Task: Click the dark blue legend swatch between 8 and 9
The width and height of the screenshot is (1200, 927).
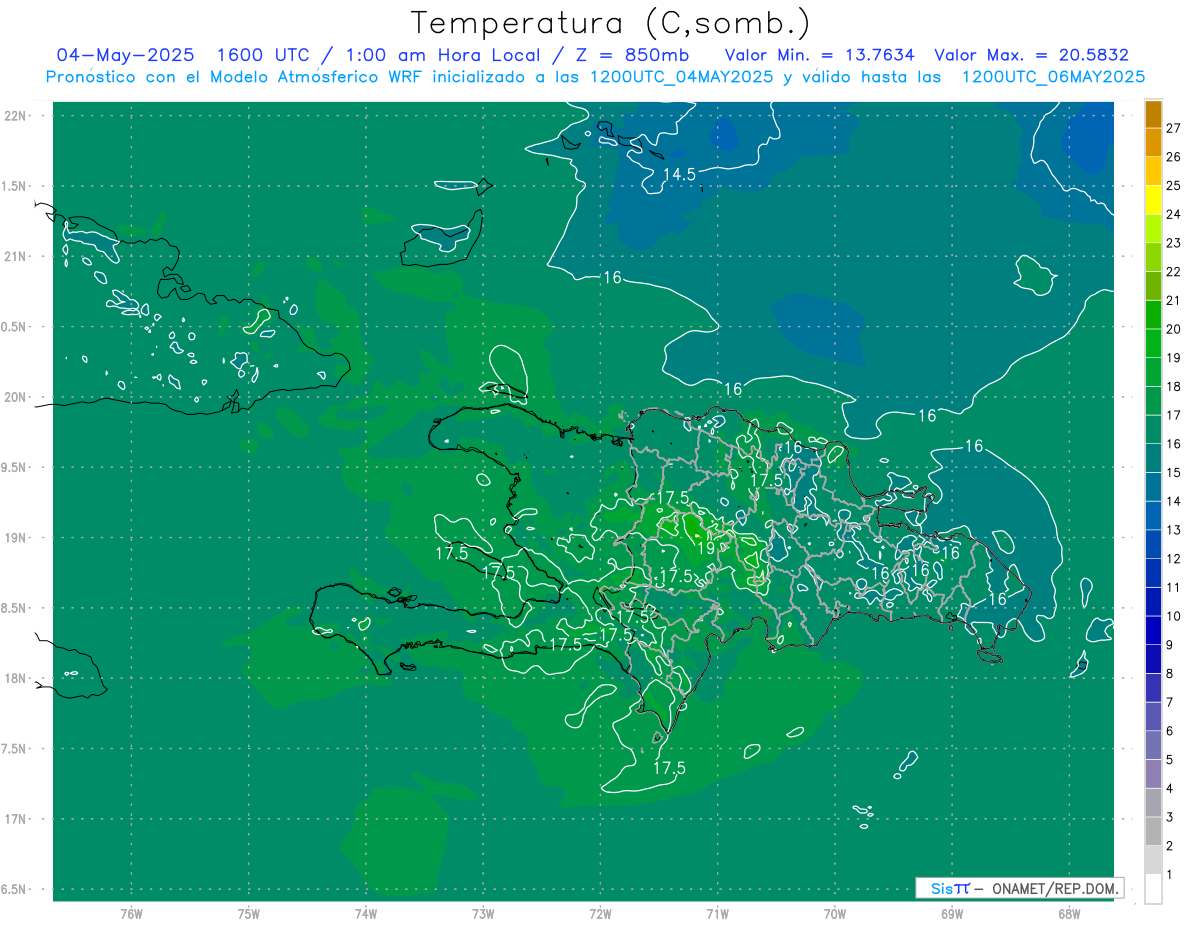Action: click(x=1153, y=659)
